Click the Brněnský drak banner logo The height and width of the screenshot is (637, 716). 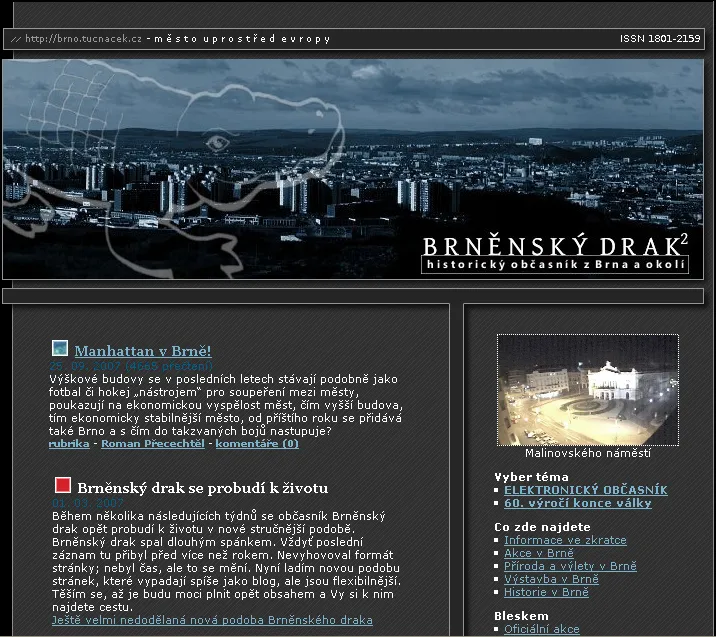click(554, 254)
